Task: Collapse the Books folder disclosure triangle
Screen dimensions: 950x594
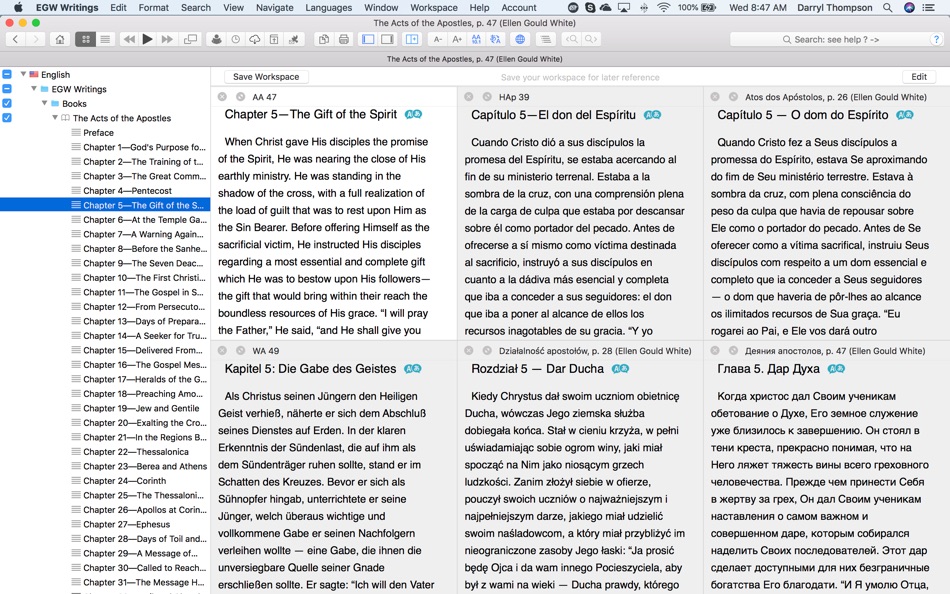Action: pos(44,104)
